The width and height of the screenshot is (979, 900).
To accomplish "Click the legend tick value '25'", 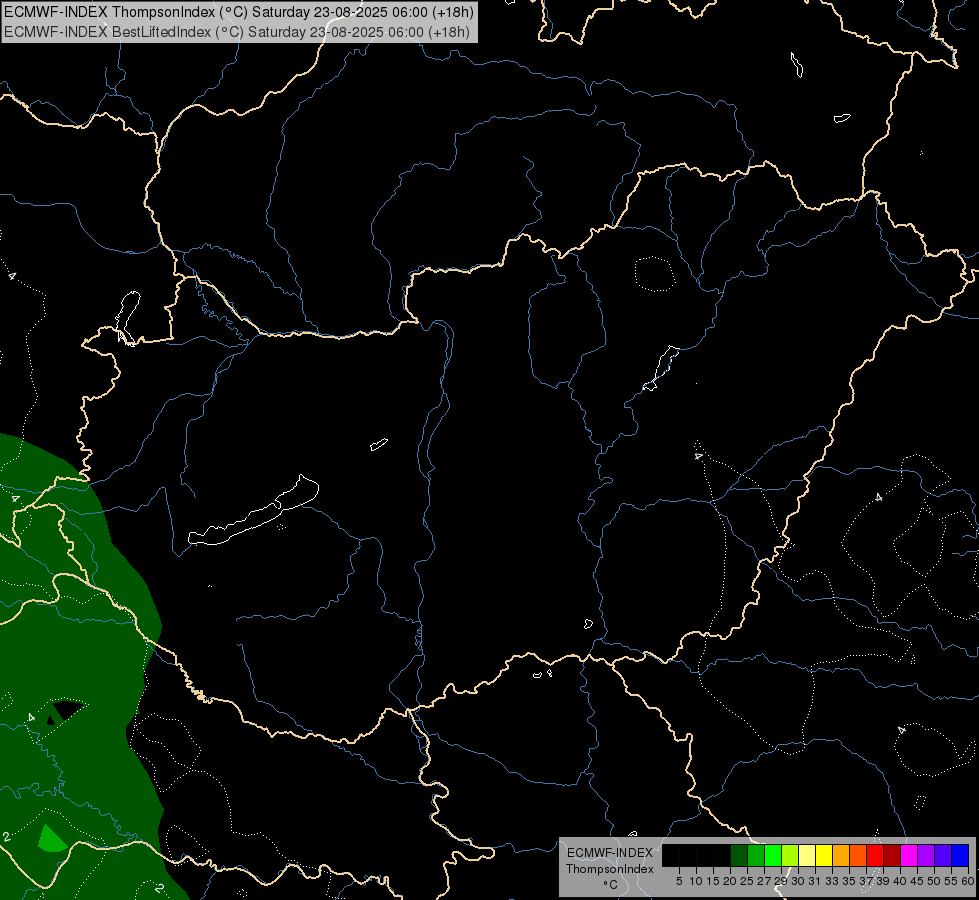I will 747,881.
